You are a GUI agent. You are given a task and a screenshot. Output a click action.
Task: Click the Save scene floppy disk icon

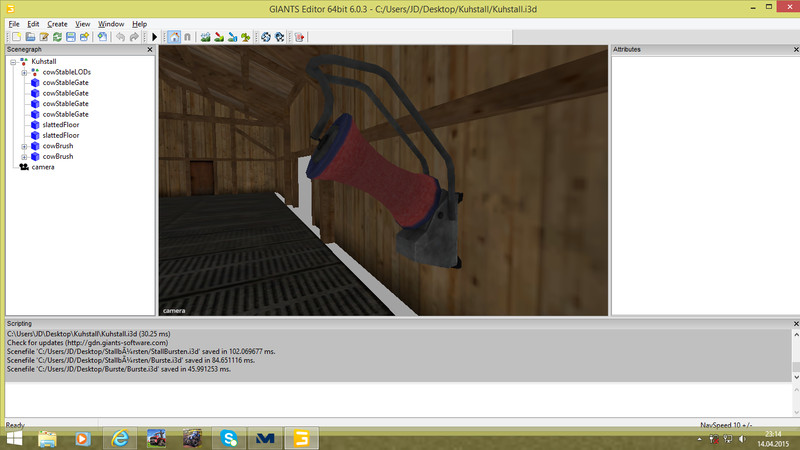pos(71,37)
